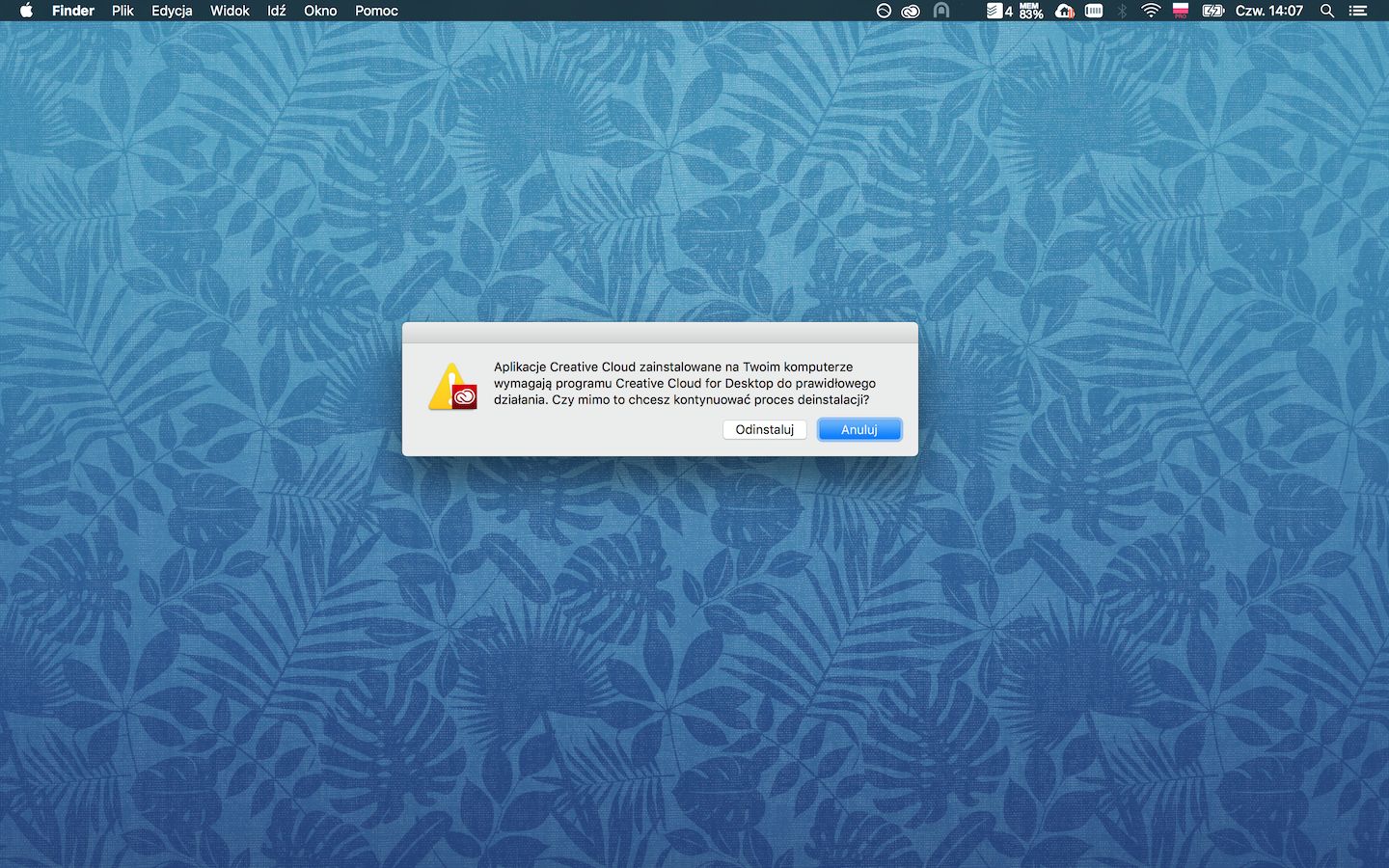Screen dimensions: 1389x868
Task: Click the Do Not Disturb circle icon
Action: [x=884, y=11]
